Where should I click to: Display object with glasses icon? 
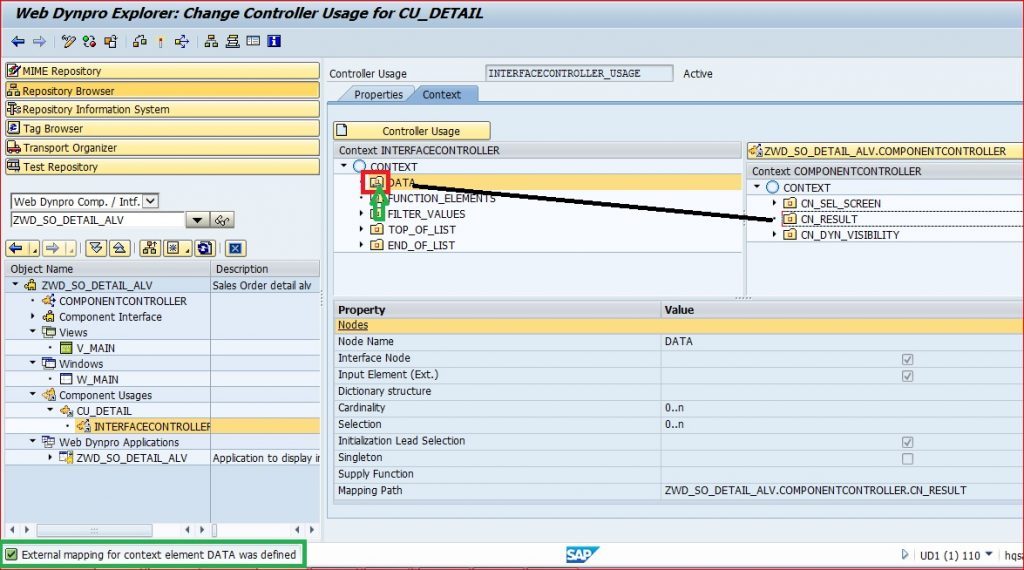pos(222,221)
